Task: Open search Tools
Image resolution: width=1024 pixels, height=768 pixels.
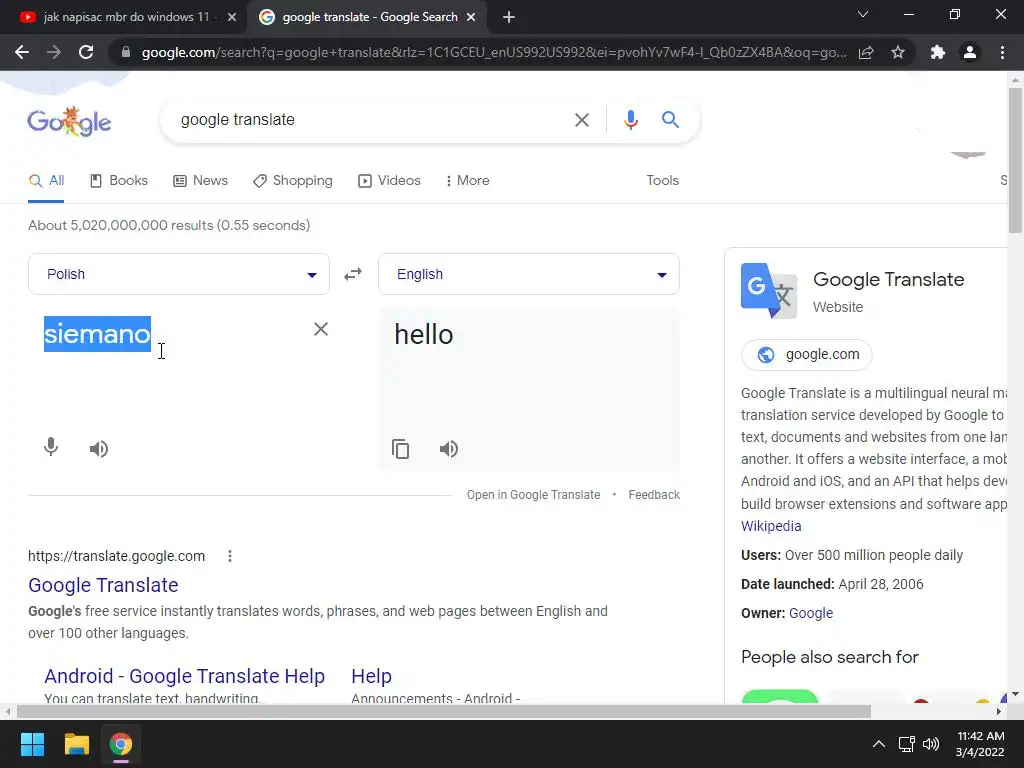Action: [662, 181]
